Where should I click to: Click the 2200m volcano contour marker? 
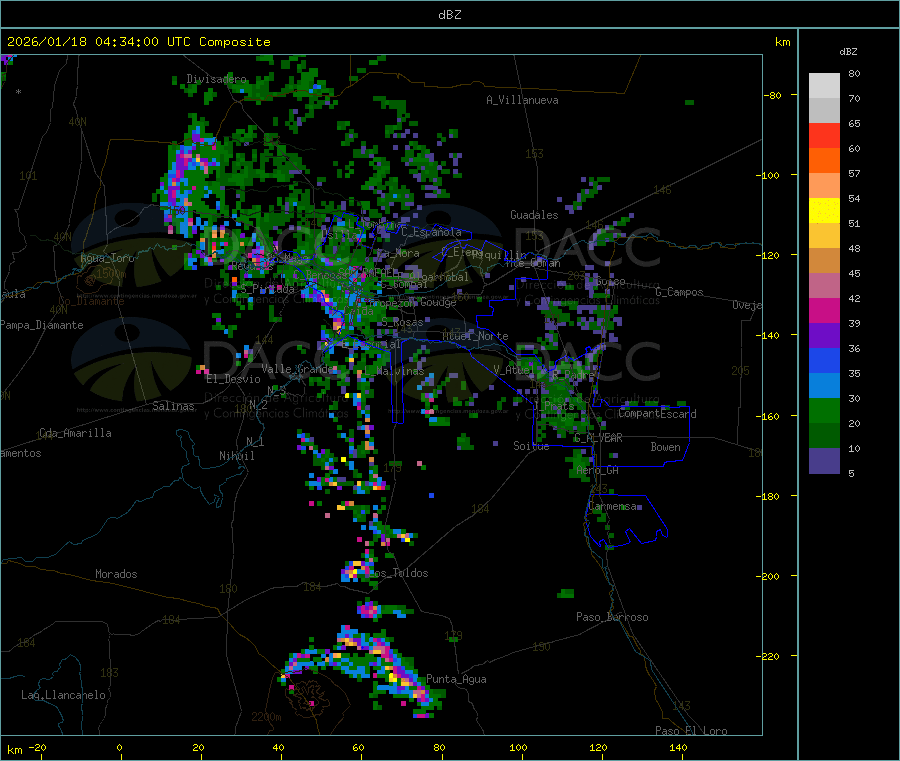tap(266, 717)
